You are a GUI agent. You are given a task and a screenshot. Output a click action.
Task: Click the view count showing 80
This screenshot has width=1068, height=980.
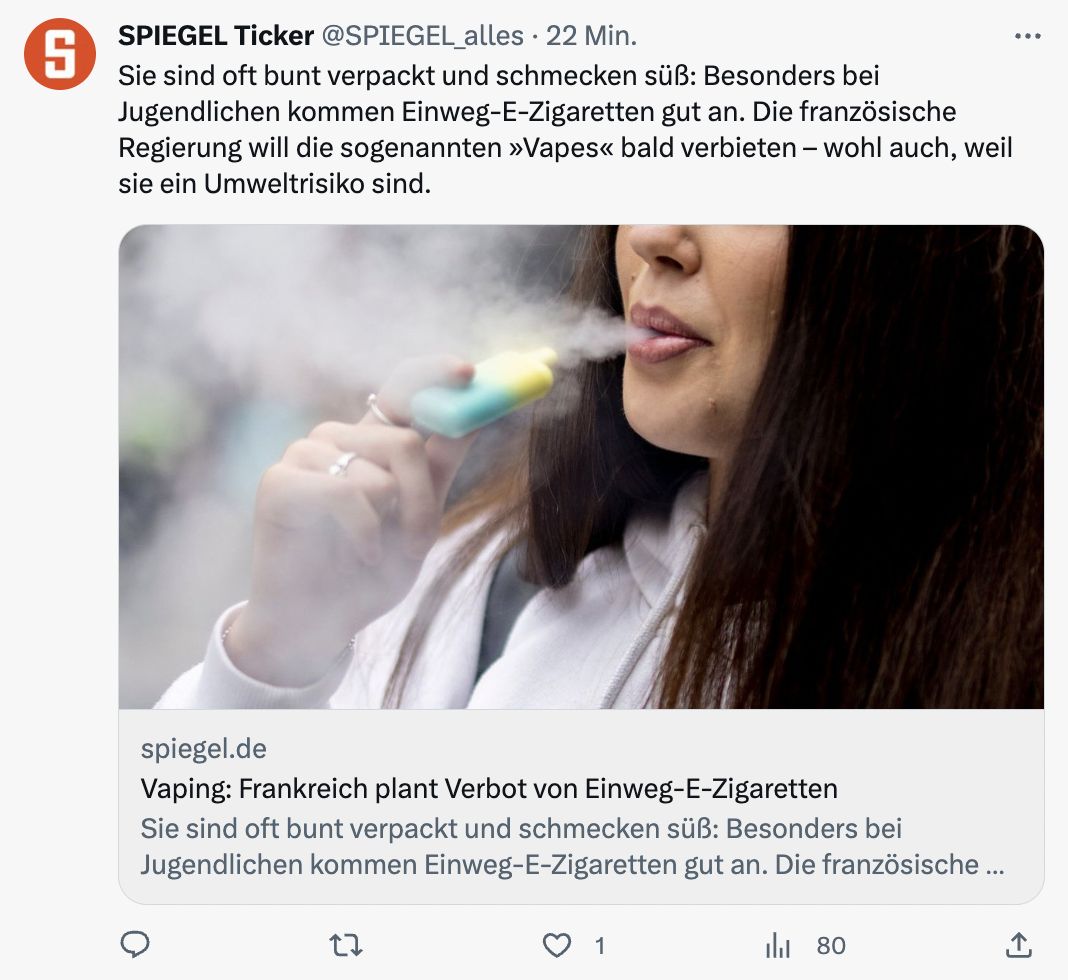point(831,946)
